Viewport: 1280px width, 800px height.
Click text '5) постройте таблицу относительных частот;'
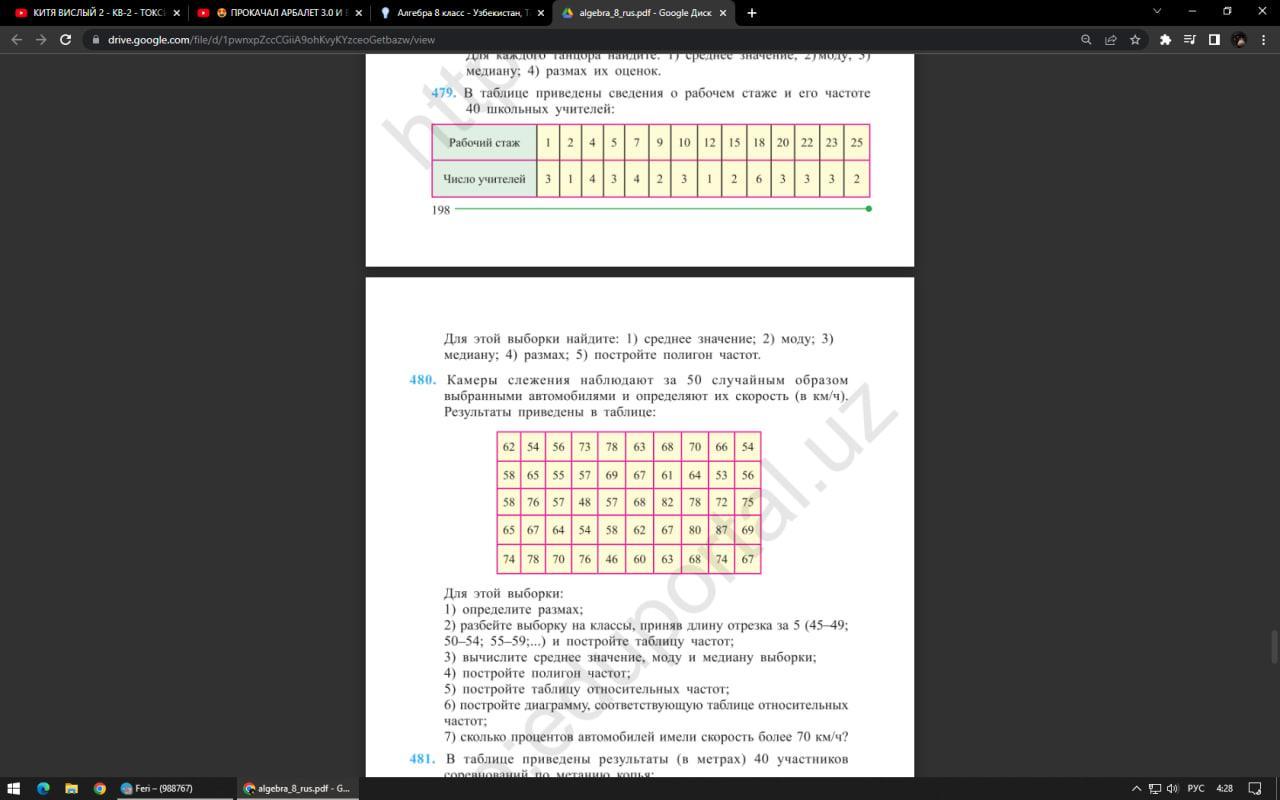click(x=587, y=689)
